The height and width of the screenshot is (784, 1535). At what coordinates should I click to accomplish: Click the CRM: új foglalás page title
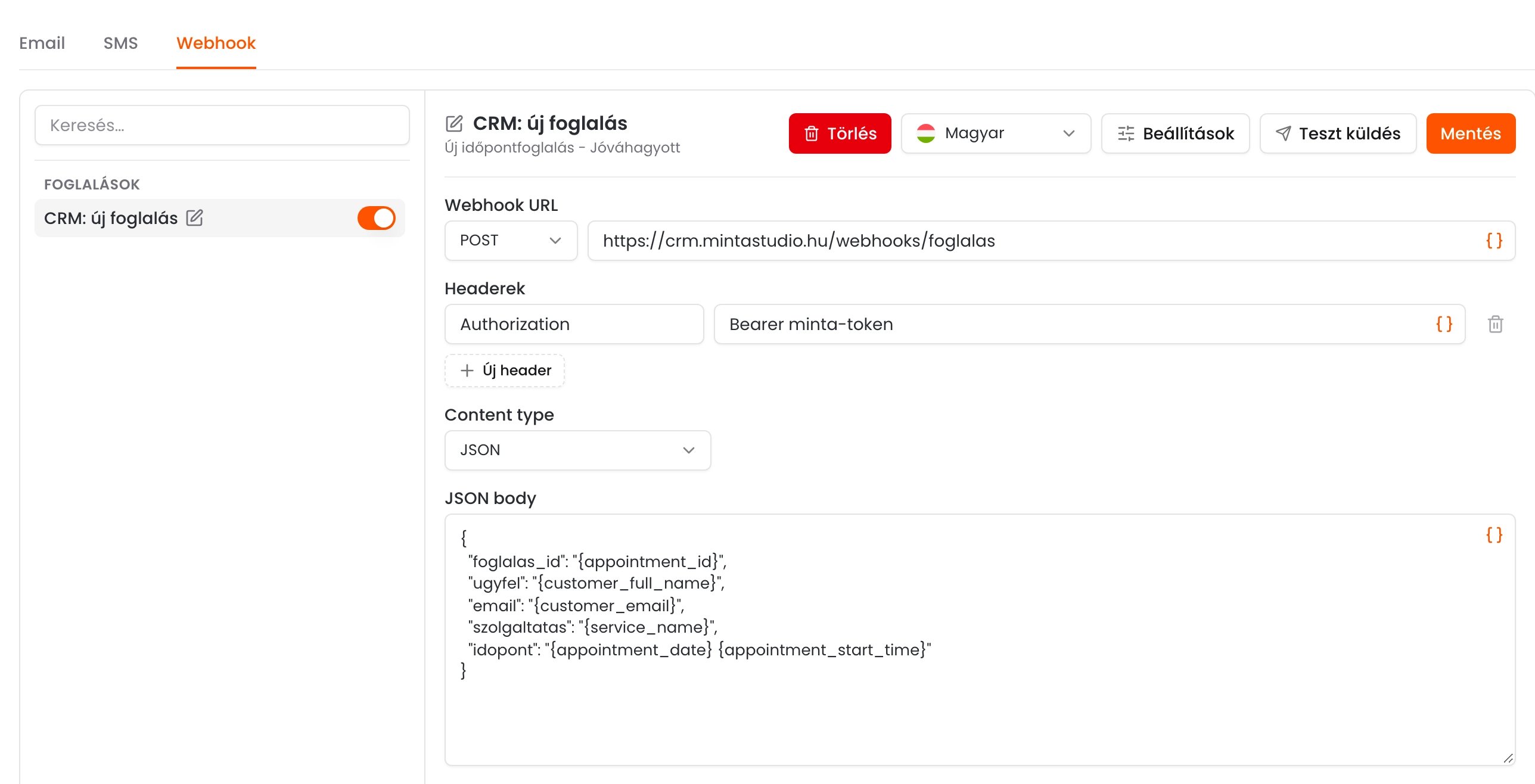(x=549, y=123)
